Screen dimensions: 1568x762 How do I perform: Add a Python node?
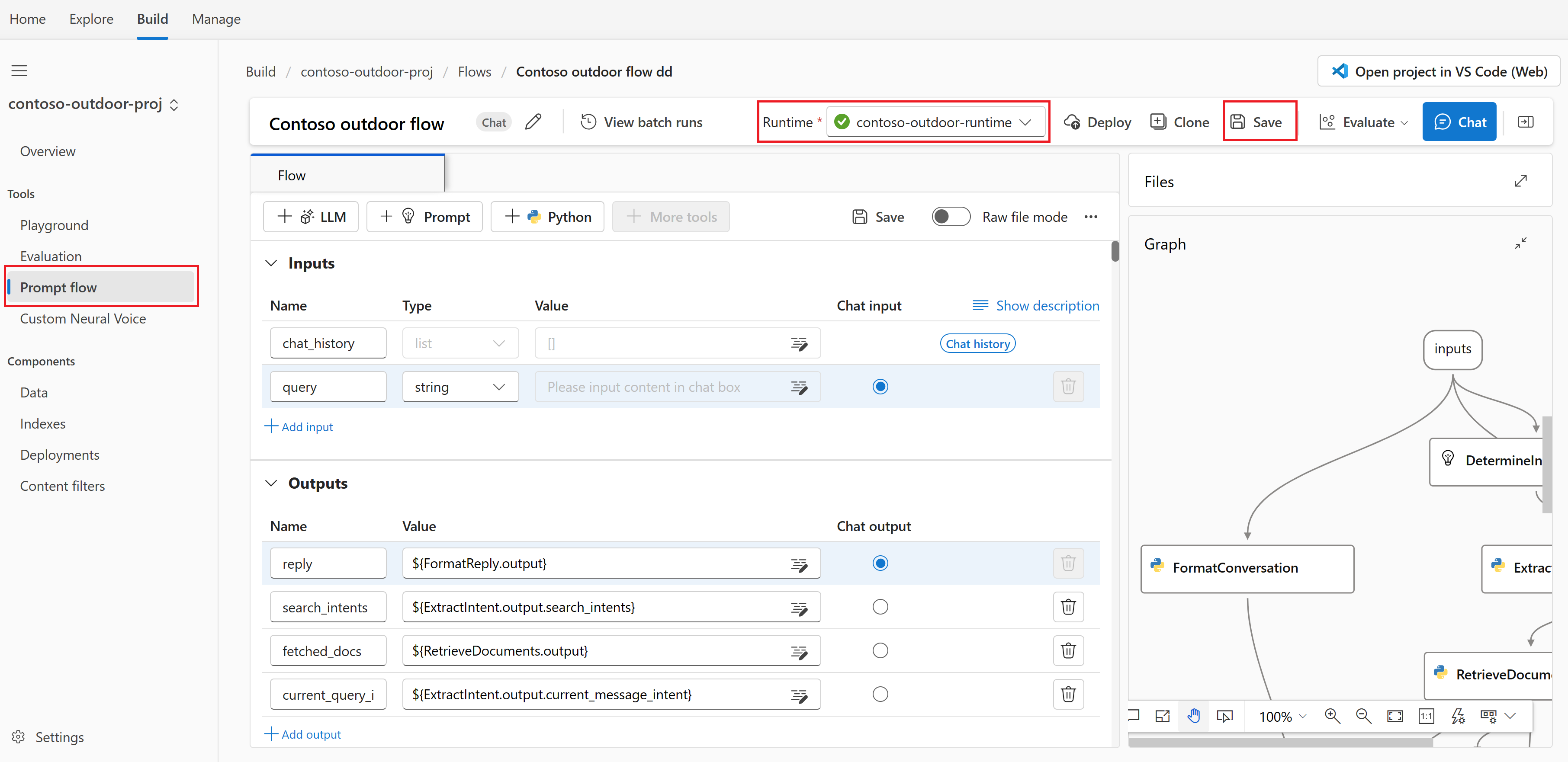pos(547,217)
